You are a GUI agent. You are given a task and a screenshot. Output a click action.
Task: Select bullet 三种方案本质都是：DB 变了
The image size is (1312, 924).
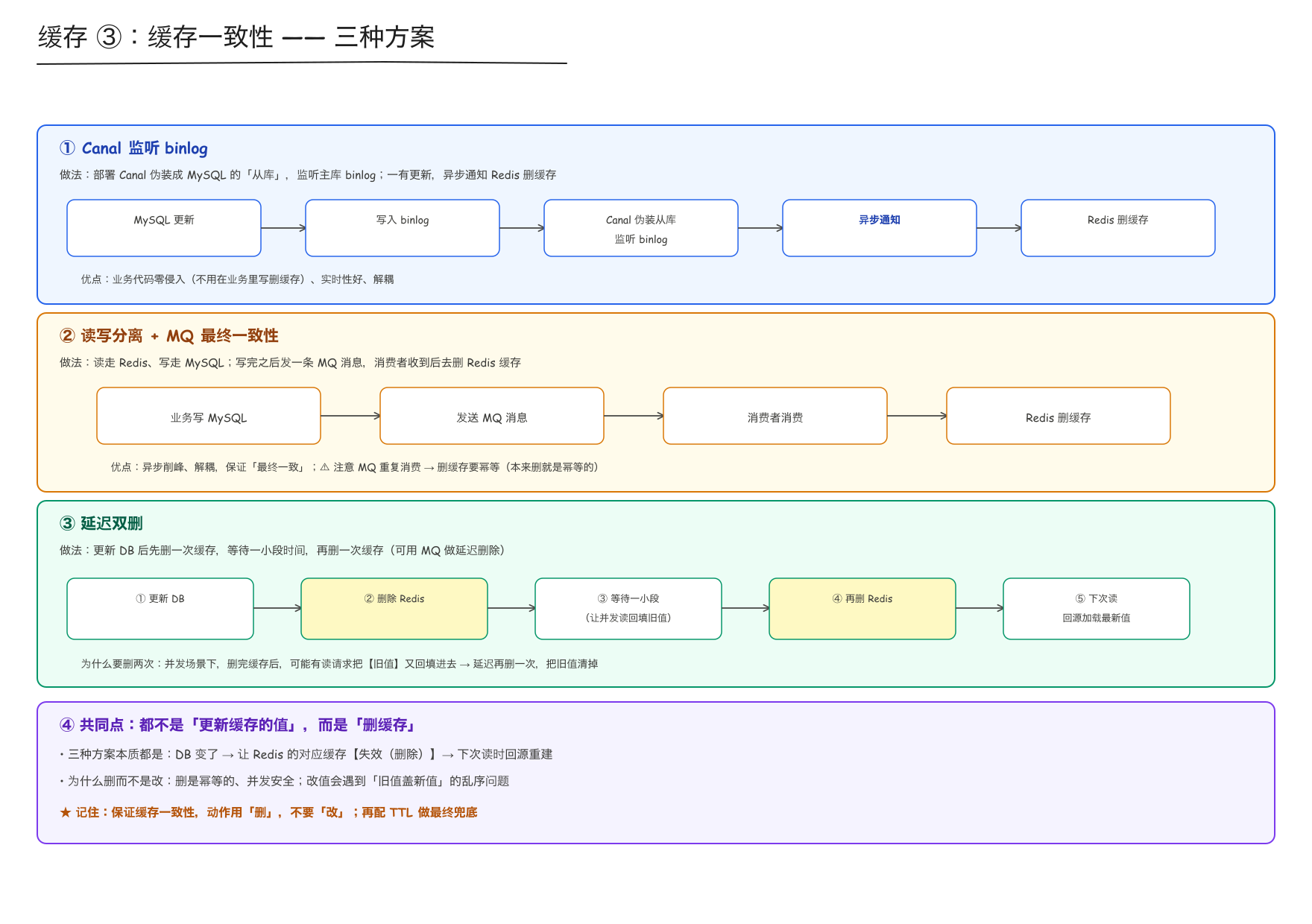[x=306, y=755]
